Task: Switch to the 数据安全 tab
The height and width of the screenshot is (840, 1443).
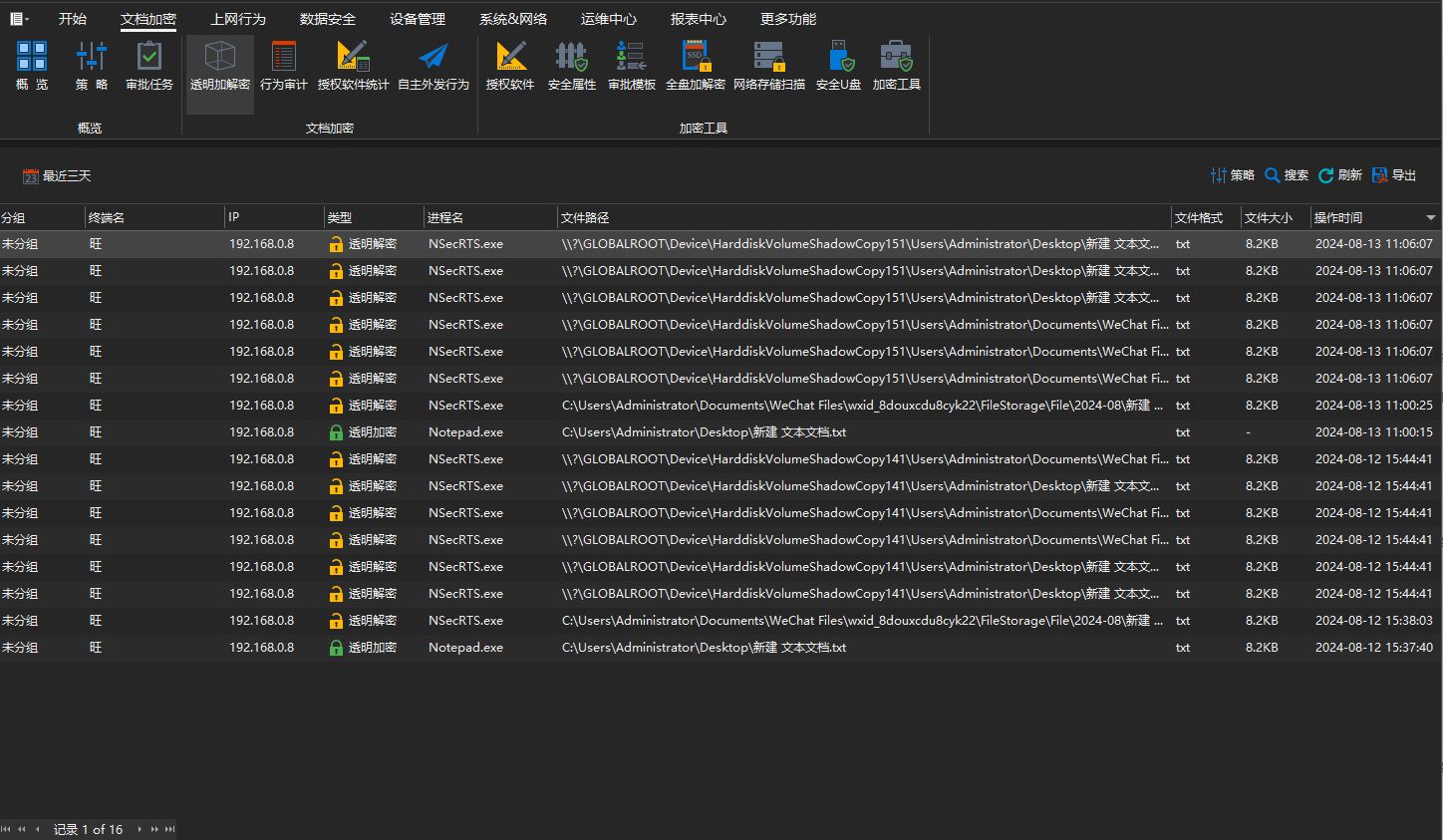Action: [x=328, y=19]
